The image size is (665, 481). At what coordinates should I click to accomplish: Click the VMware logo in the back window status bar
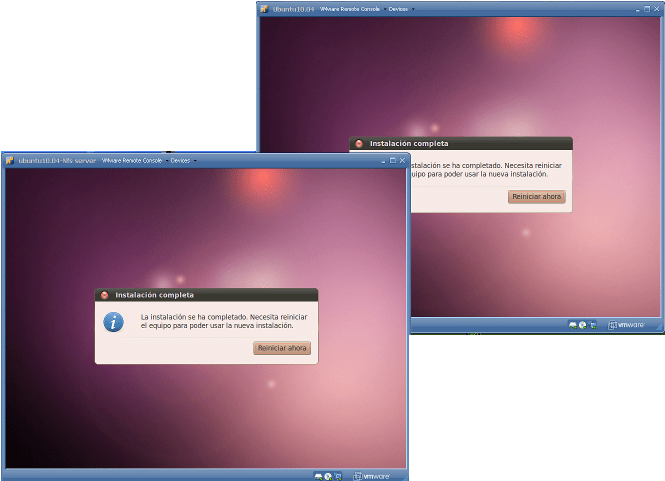[626, 325]
